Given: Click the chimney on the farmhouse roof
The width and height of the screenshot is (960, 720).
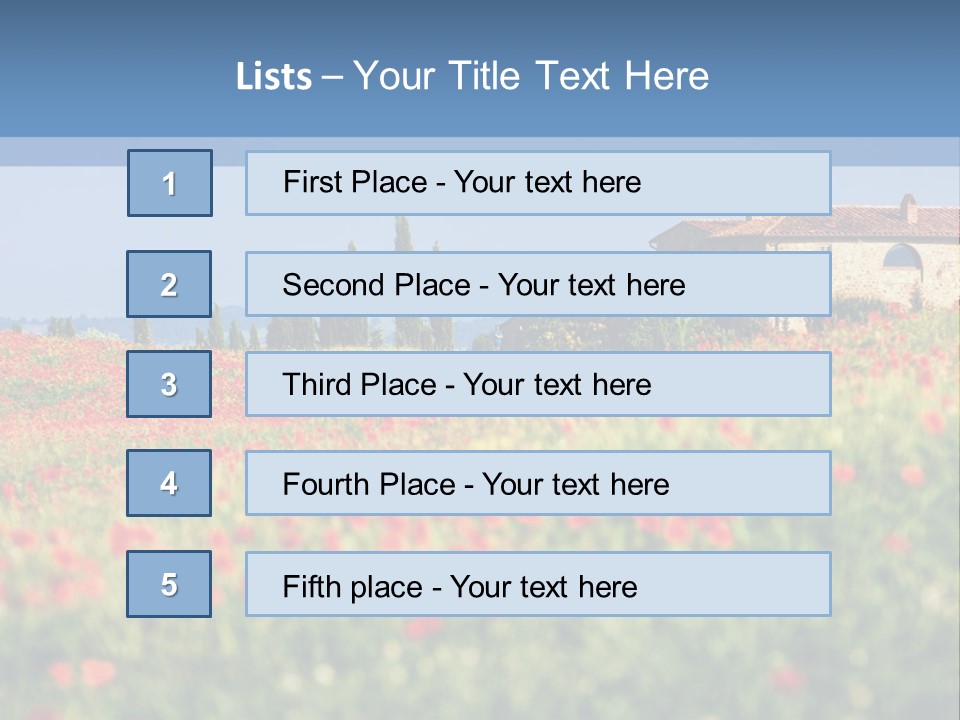Looking at the screenshot, I should click(908, 208).
